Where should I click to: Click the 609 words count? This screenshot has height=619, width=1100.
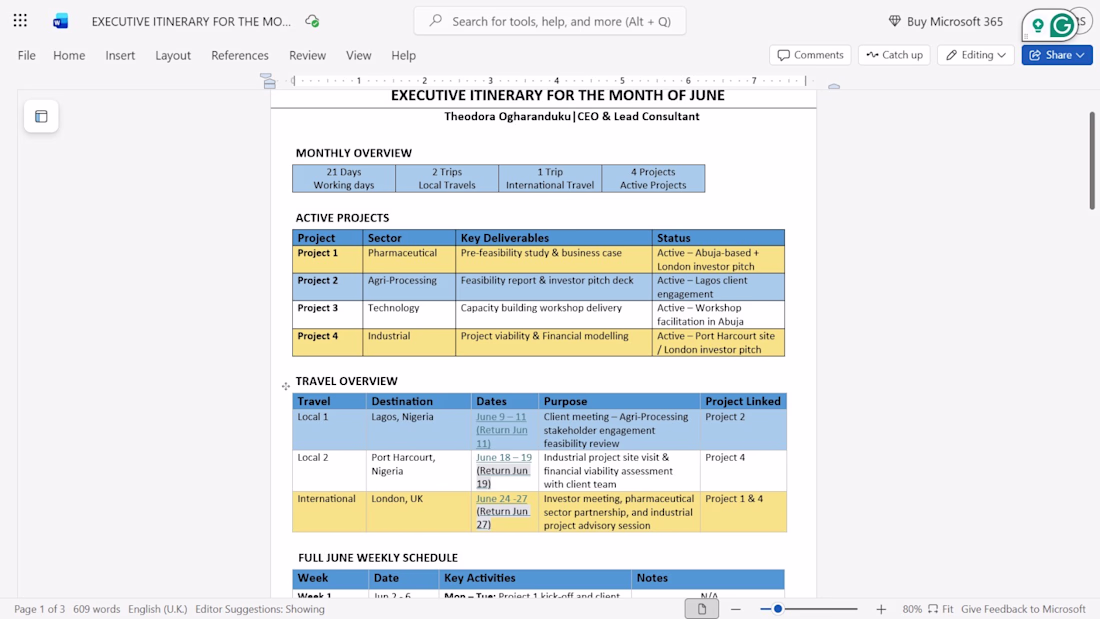coord(97,609)
